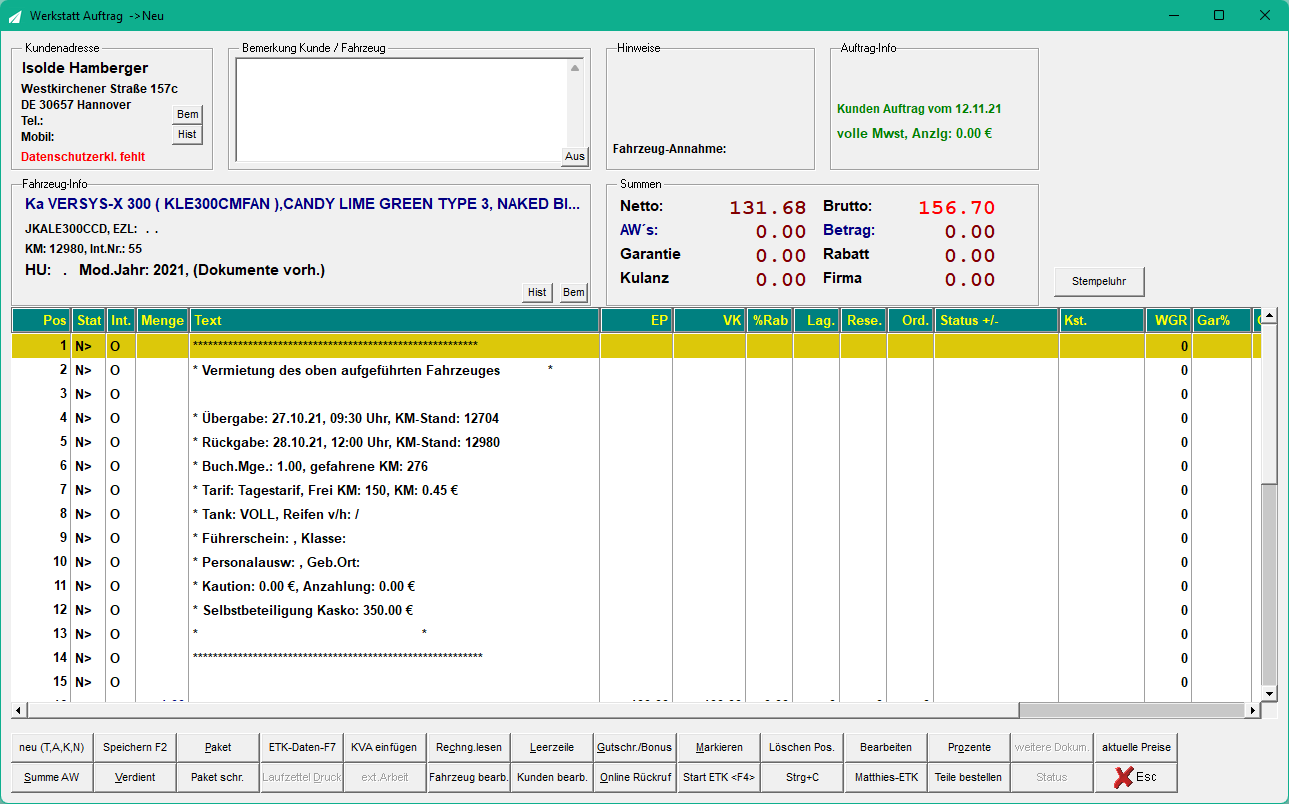This screenshot has height=804, width=1289.
Task: Click Hist button in Fahrzeug-Info
Action: (x=537, y=292)
